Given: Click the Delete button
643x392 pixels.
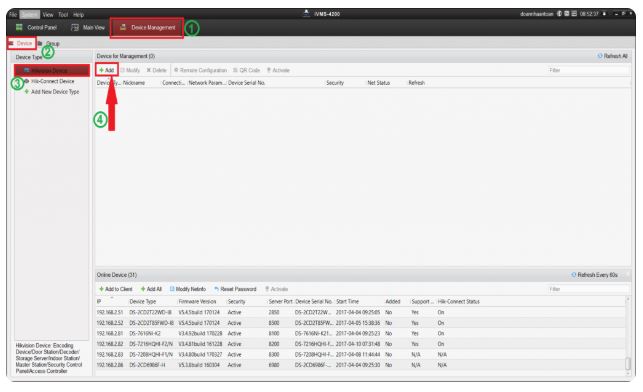Looking at the screenshot, I should coord(157,70).
